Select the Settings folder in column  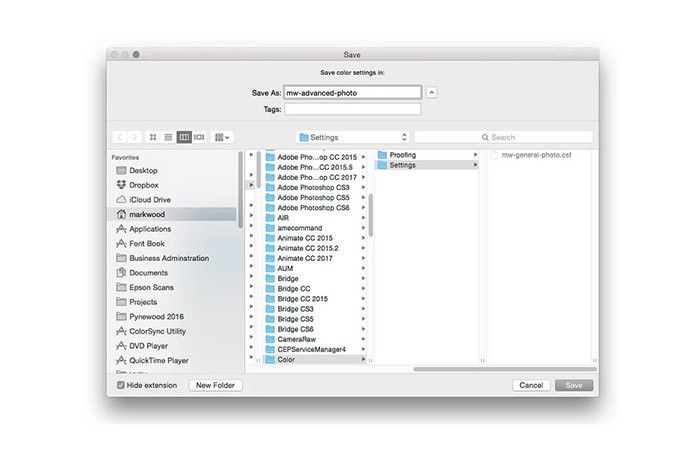(427, 165)
